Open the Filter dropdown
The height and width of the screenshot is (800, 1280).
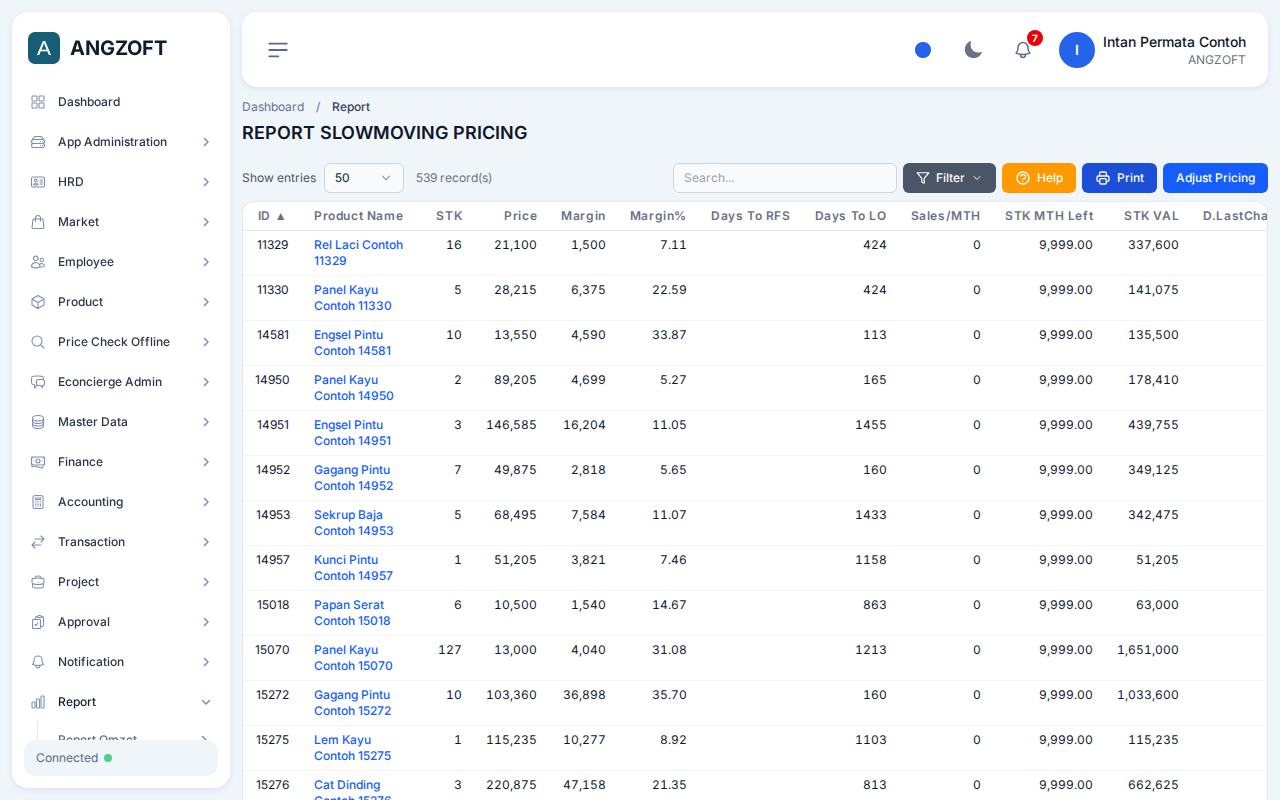coord(949,178)
